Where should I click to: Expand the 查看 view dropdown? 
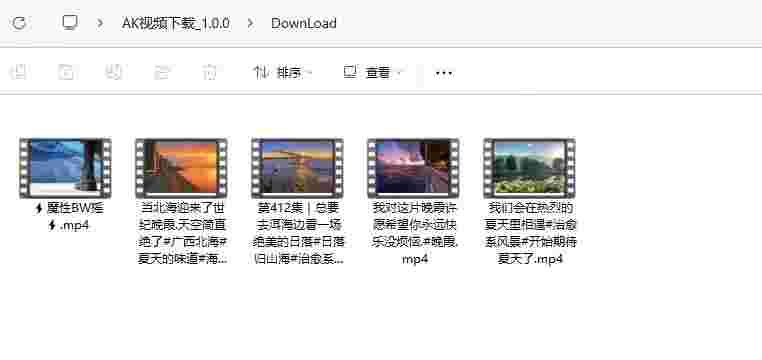point(373,73)
